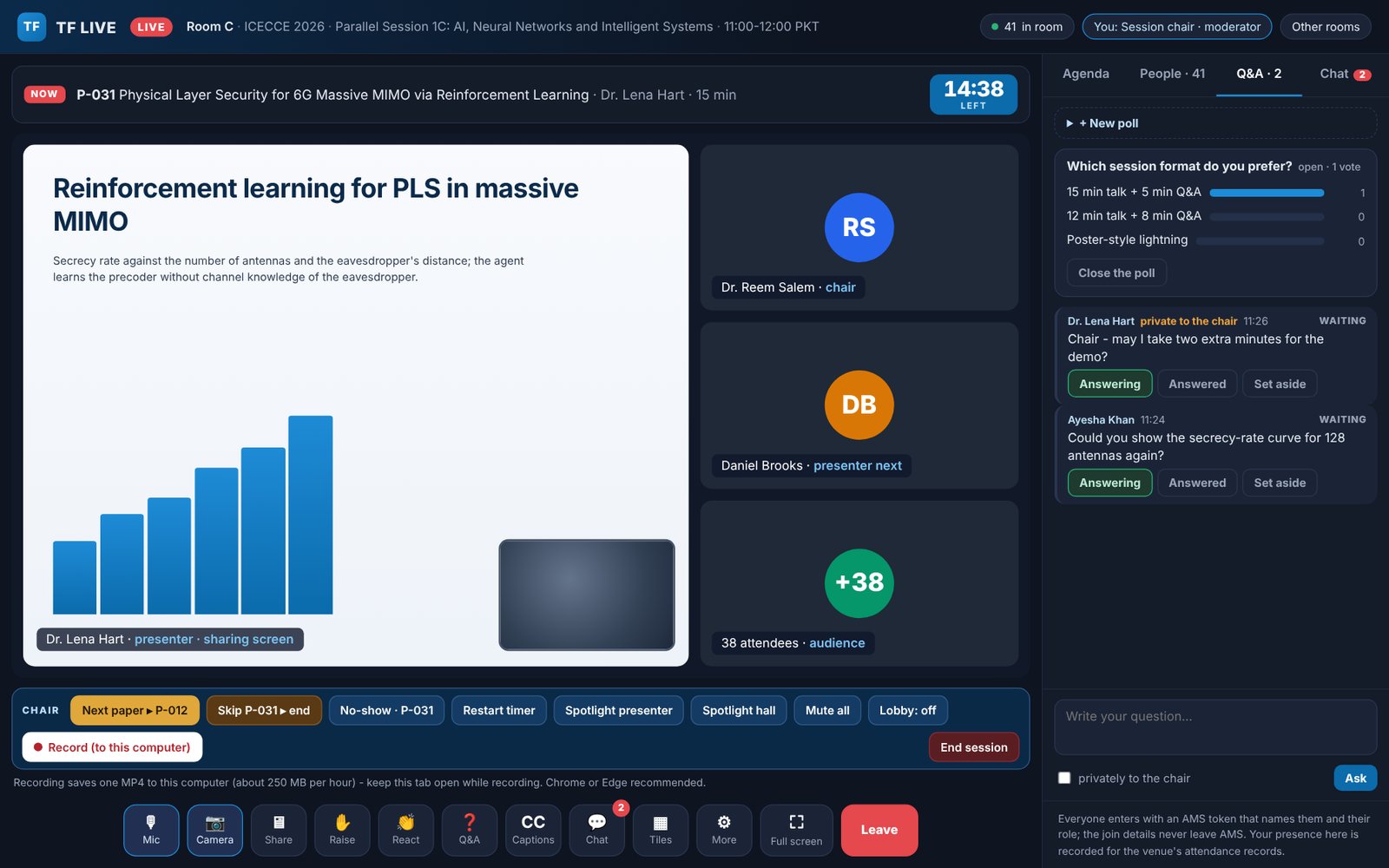The width and height of the screenshot is (1389, 868).
Task: Open the Chat tab in side panel
Action: point(1345,74)
